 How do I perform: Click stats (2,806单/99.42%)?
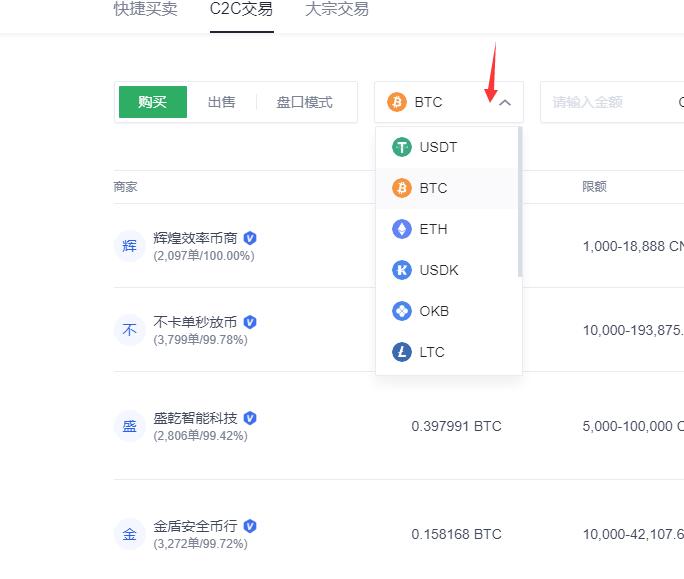200,436
